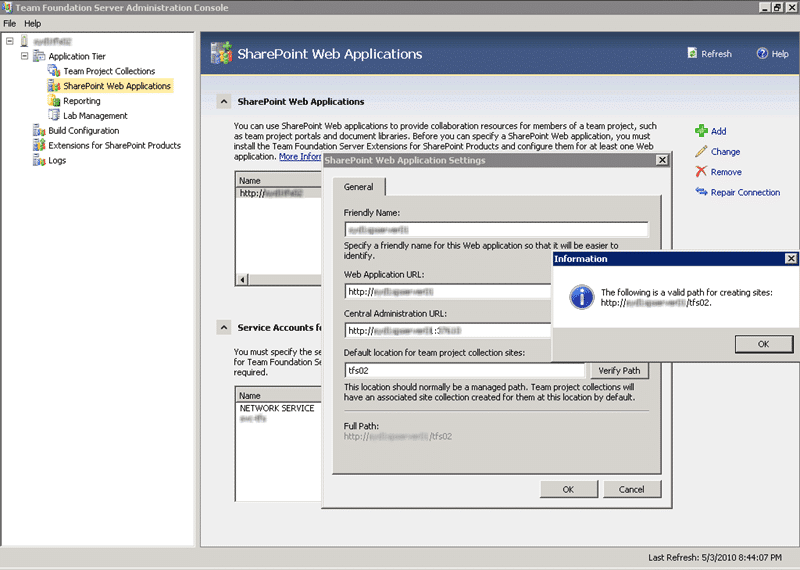Select the http:// row in web applications list
The height and width of the screenshot is (570, 800).
point(280,193)
